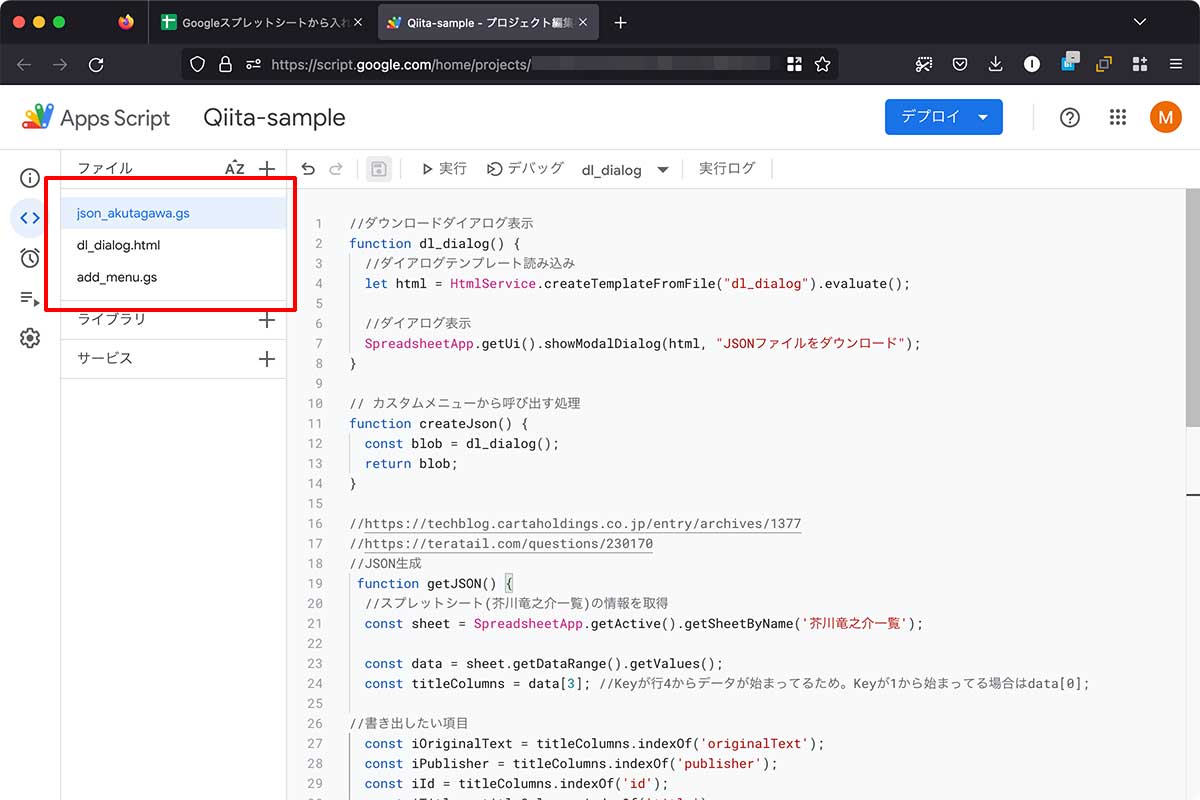Open the Google apps grid icon
The height and width of the screenshot is (800, 1200).
click(x=1118, y=117)
